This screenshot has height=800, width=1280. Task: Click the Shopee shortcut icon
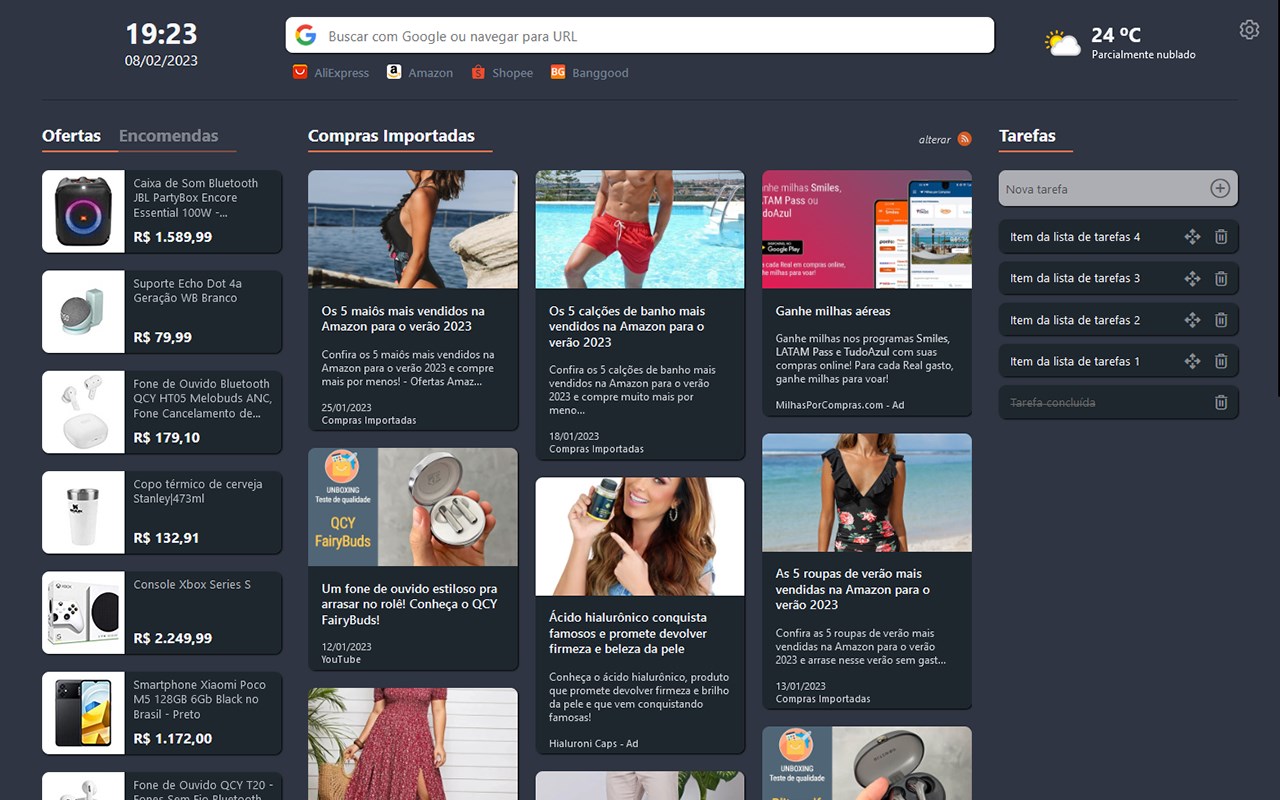pyautogui.click(x=478, y=72)
